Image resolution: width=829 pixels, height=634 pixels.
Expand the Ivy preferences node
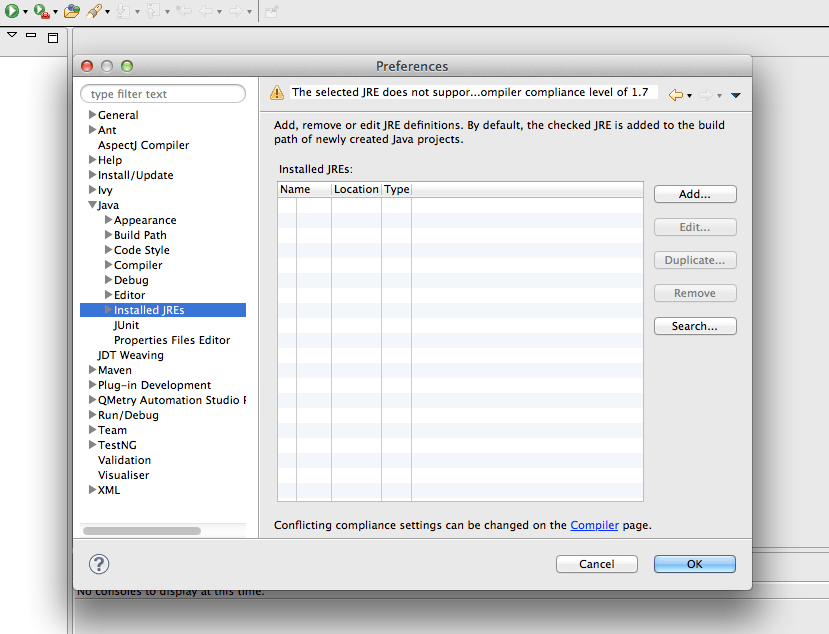click(x=93, y=189)
